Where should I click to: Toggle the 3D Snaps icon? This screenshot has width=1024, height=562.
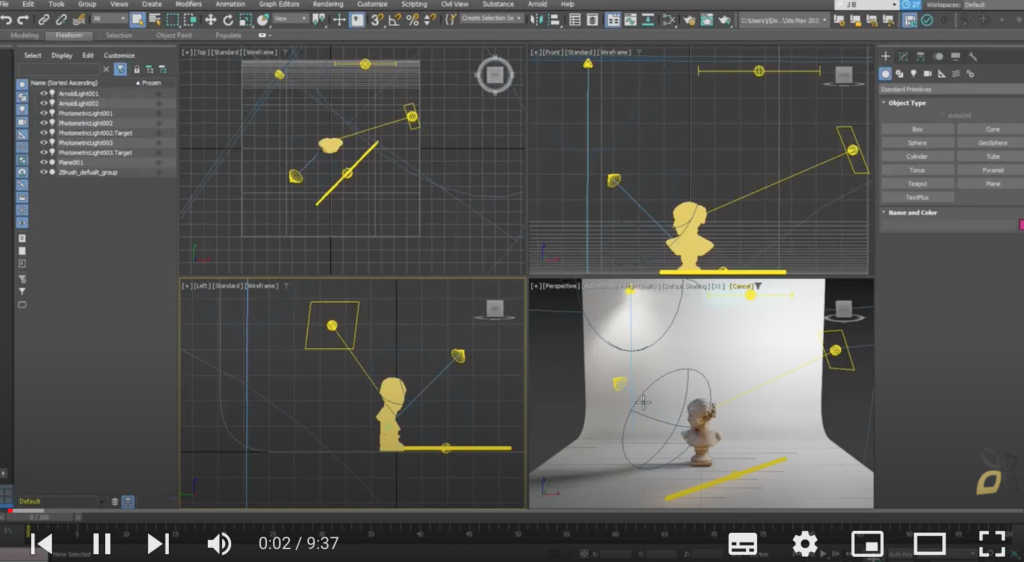(x=377, y=20)
